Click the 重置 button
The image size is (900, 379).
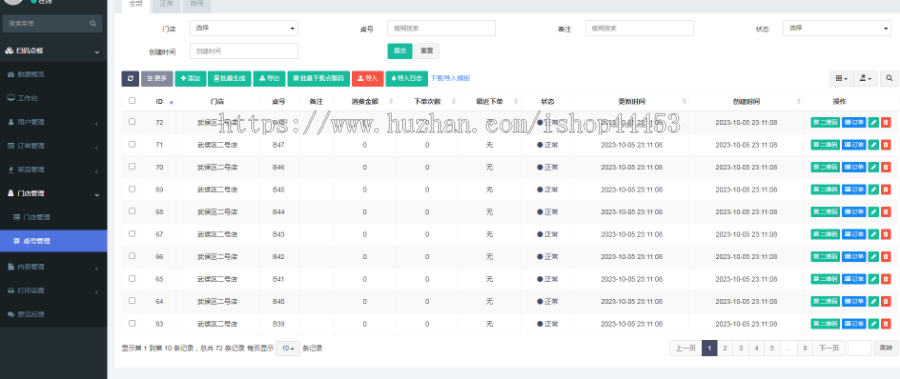tap(426, 51)
